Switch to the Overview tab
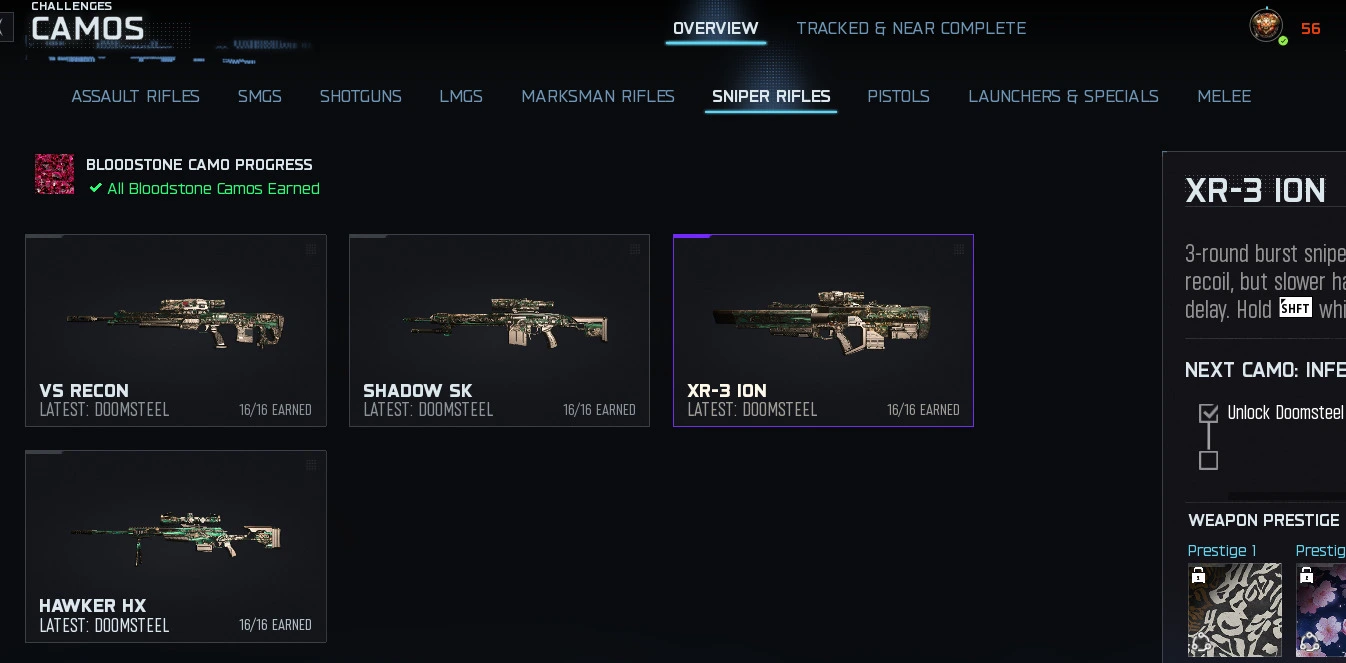 [716, 28]
